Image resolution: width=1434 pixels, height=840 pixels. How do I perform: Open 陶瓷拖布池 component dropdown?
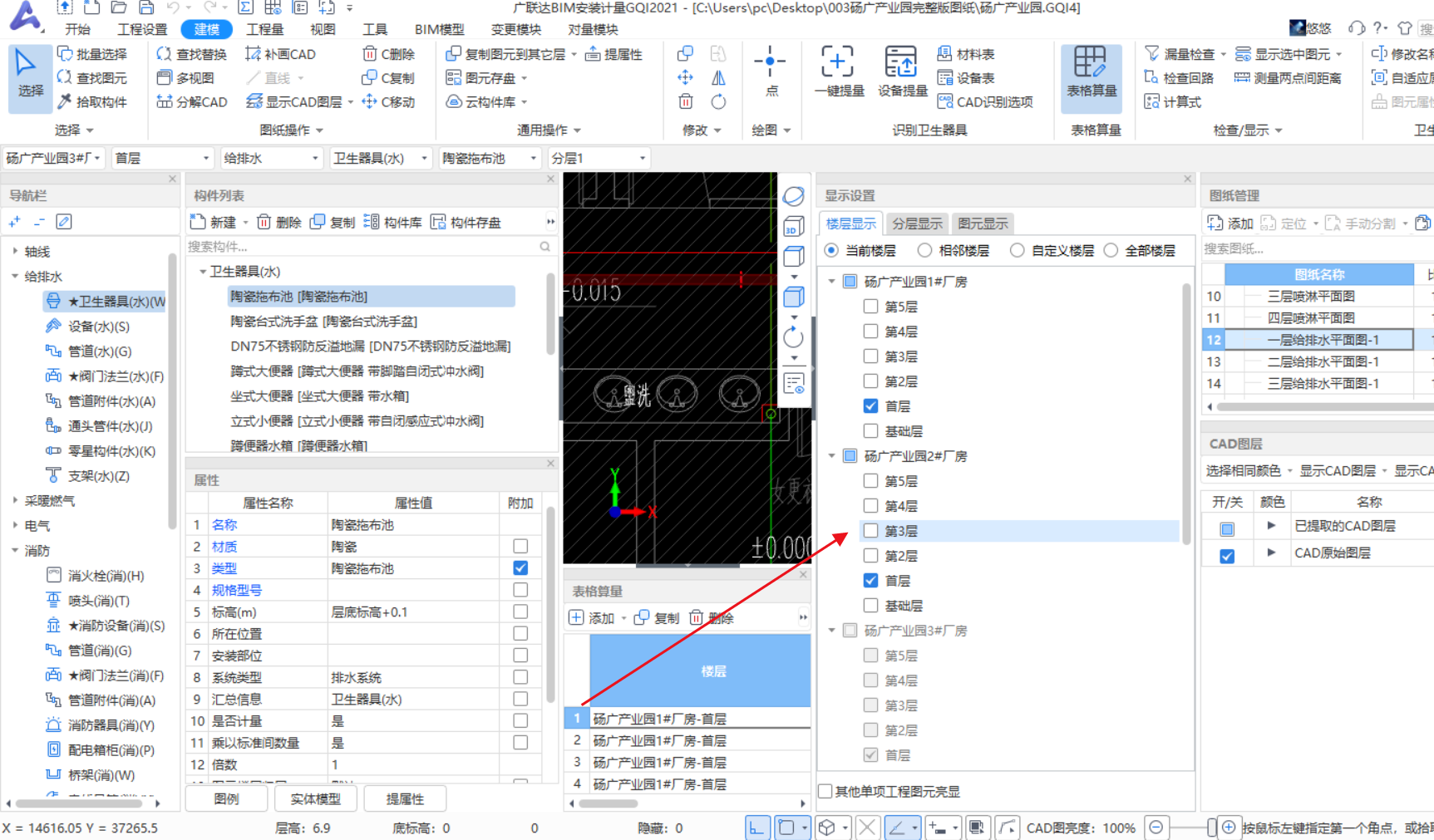(489, 158)
